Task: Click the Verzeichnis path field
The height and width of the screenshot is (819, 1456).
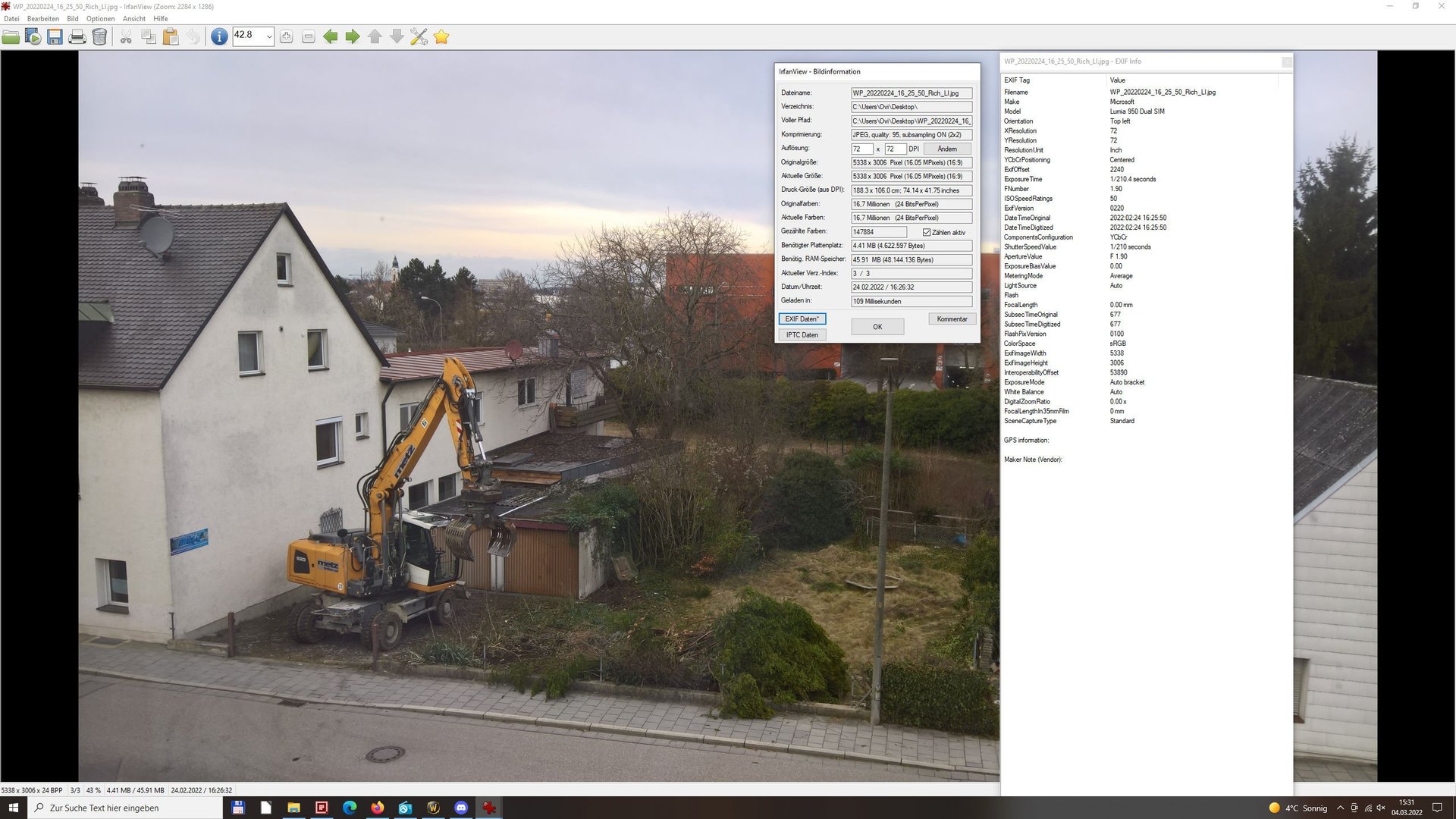Action: pos(912,107)
